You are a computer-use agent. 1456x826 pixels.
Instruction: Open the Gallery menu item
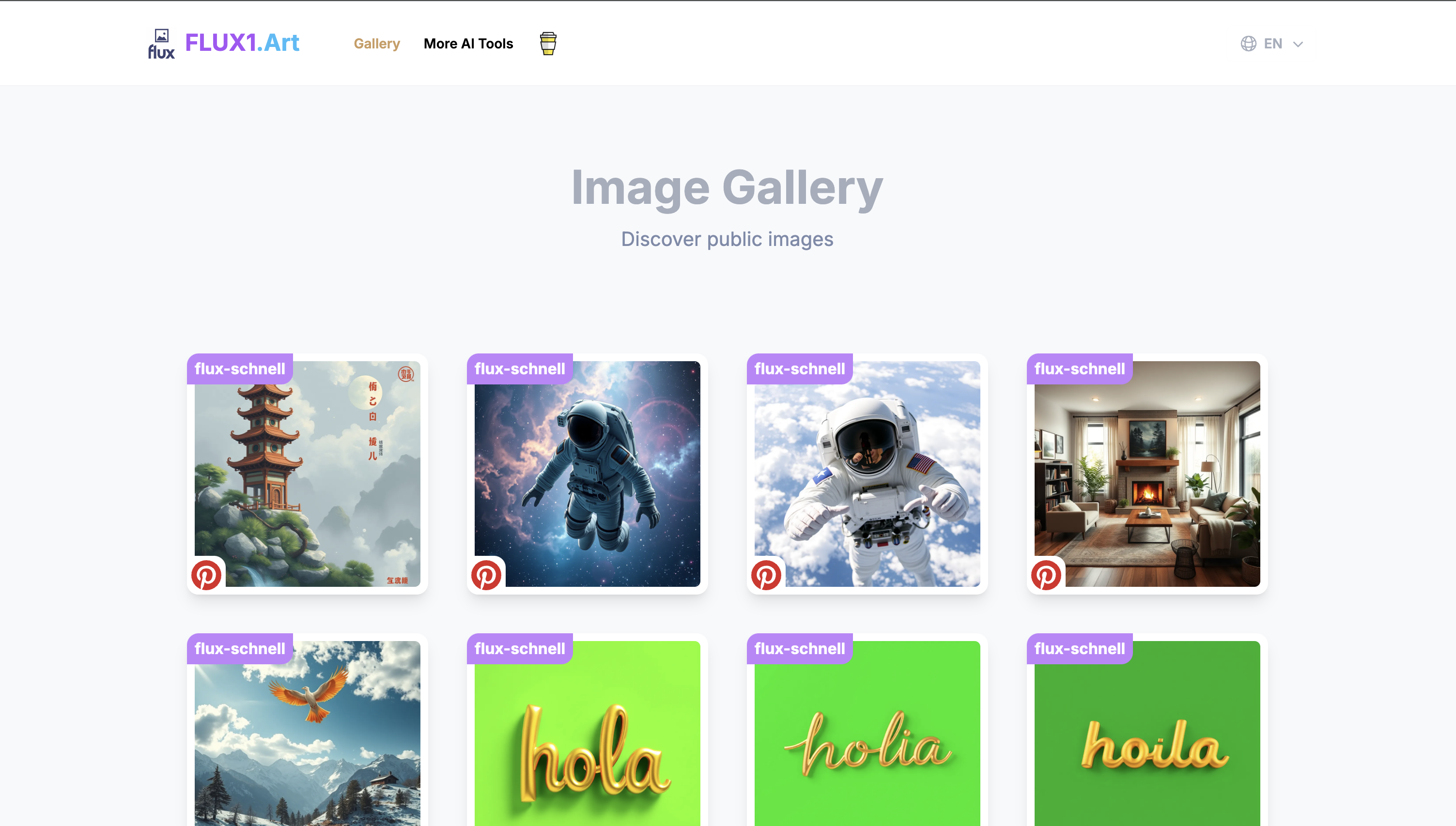click(377, 44)
